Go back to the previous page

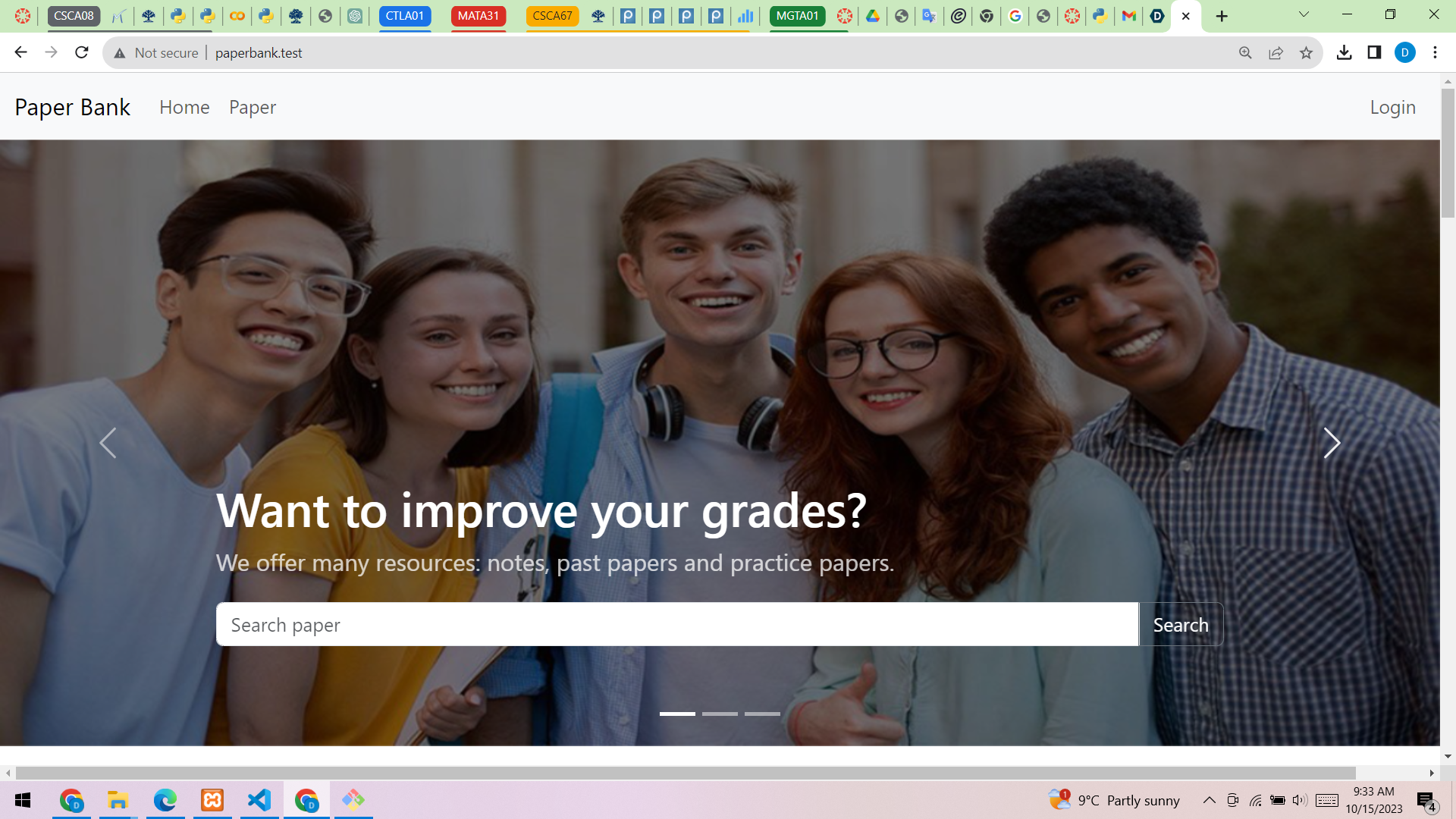coord(20,52)
